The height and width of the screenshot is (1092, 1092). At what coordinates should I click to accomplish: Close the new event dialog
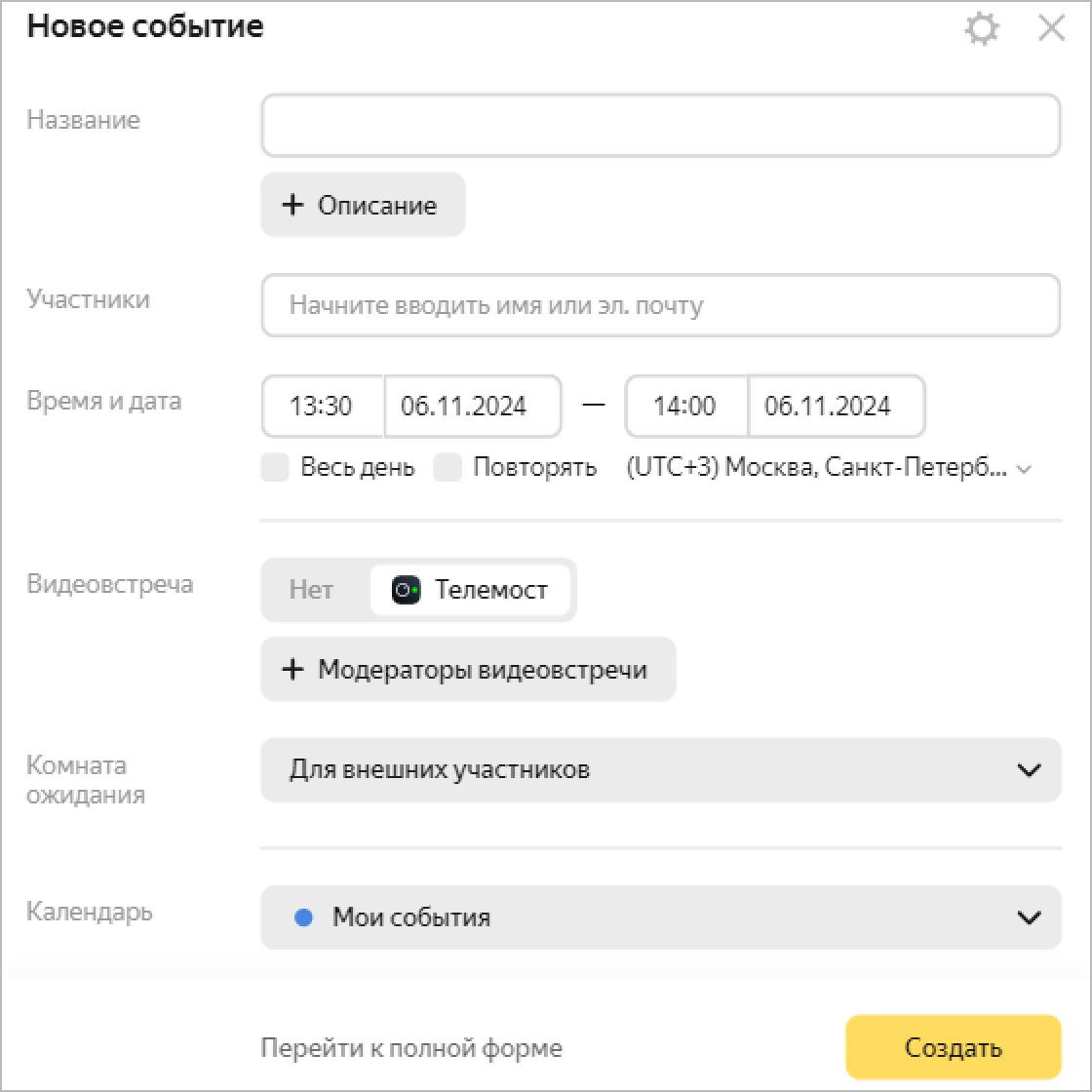coord(1052,29)
